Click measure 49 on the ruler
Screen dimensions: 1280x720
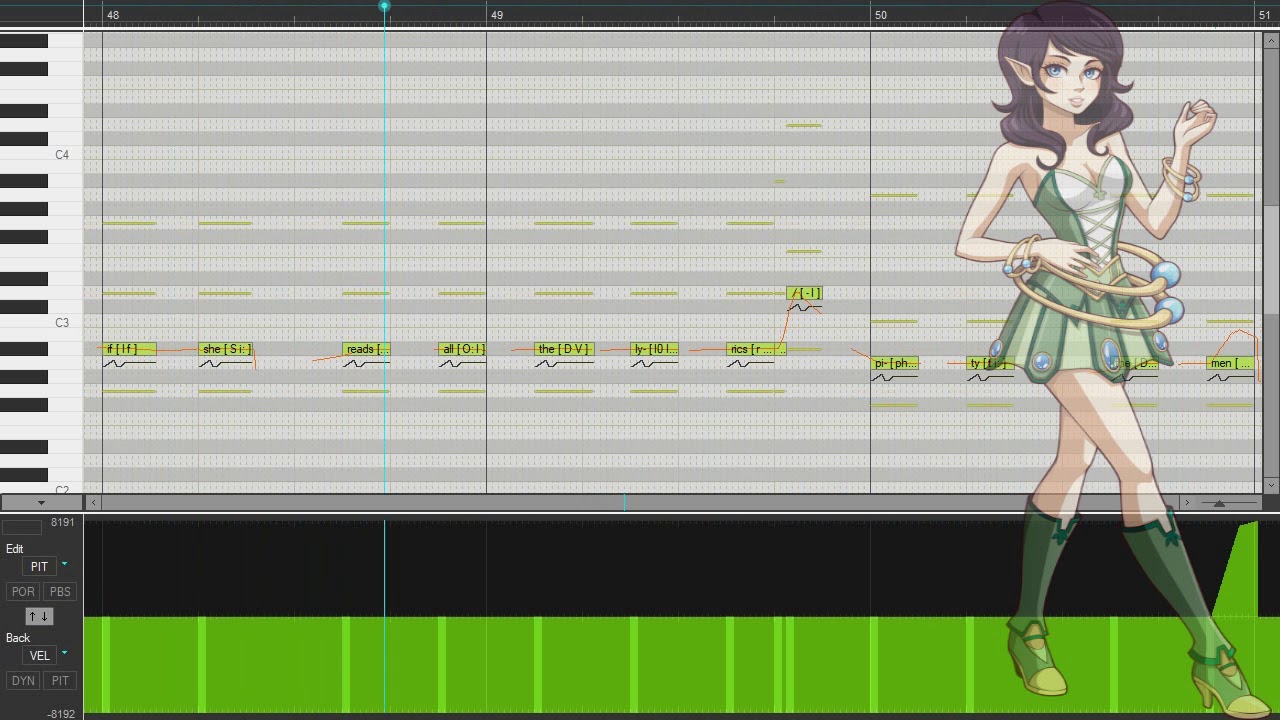[x=497, y=15]
